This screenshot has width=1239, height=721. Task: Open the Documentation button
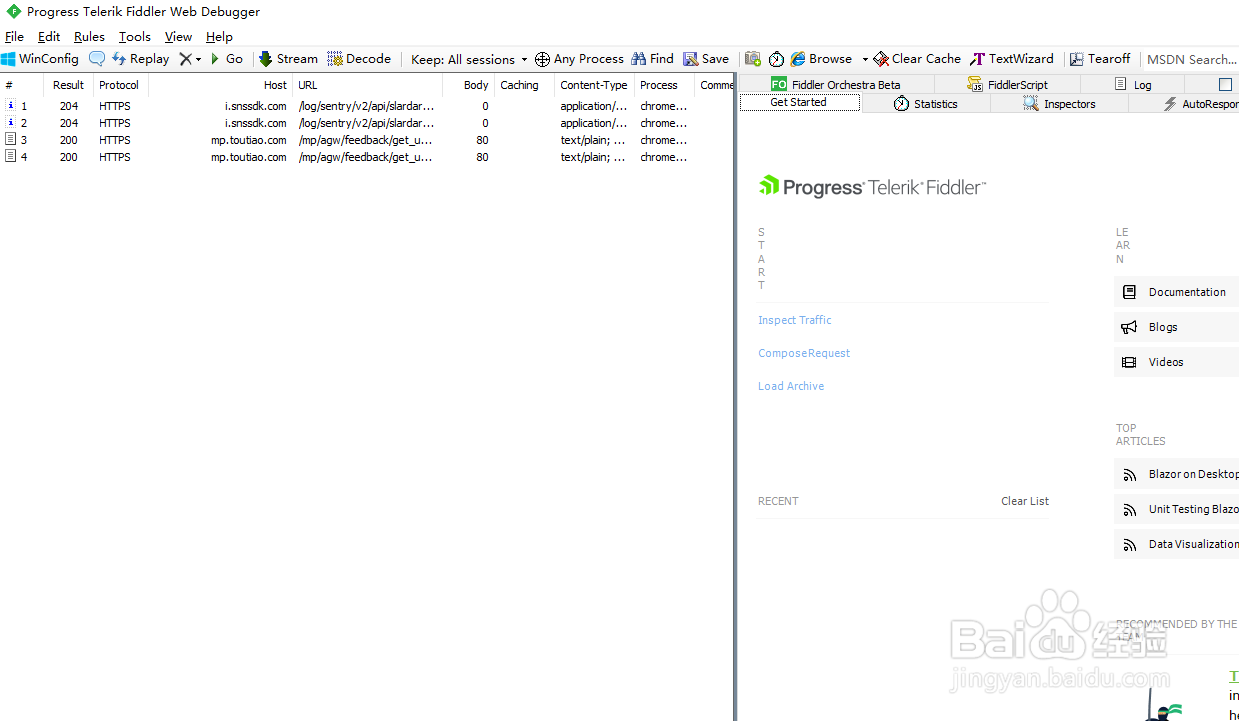(x=1176, y=292)
